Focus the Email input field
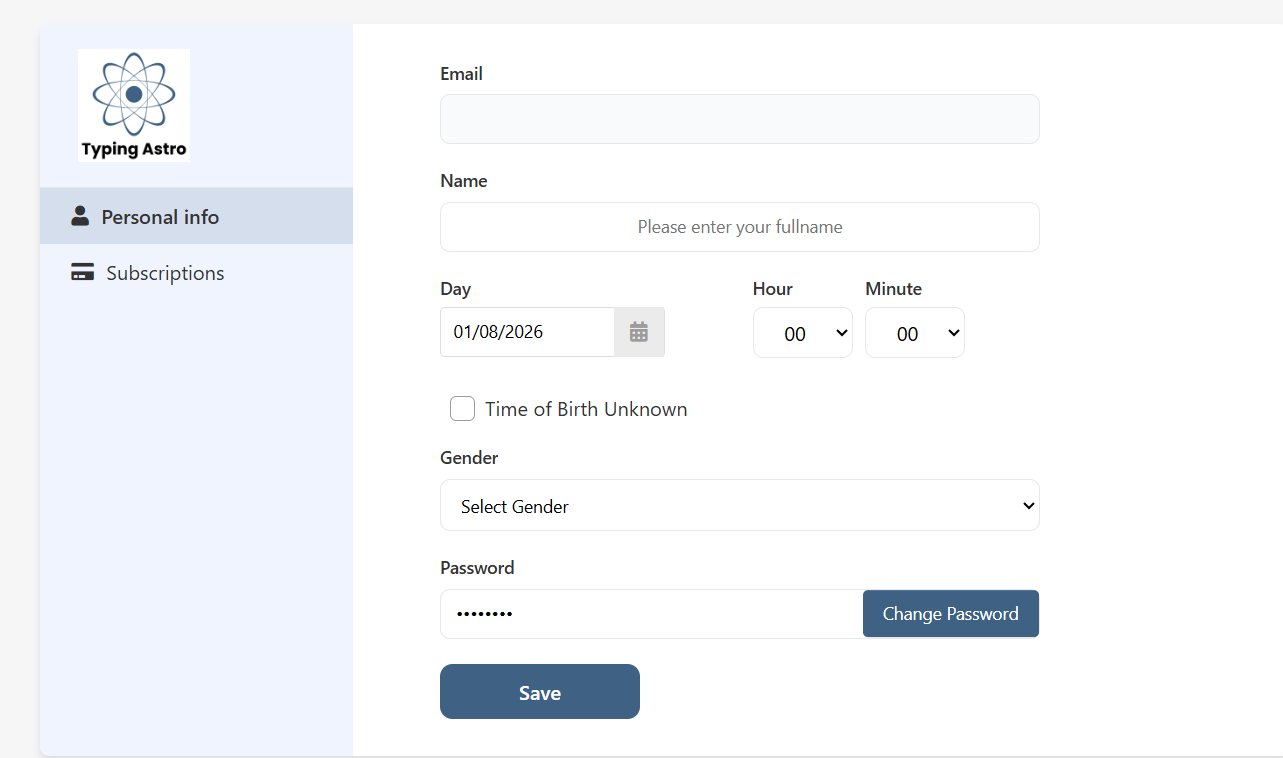The image size is (1283, 758). coord(739,119)
